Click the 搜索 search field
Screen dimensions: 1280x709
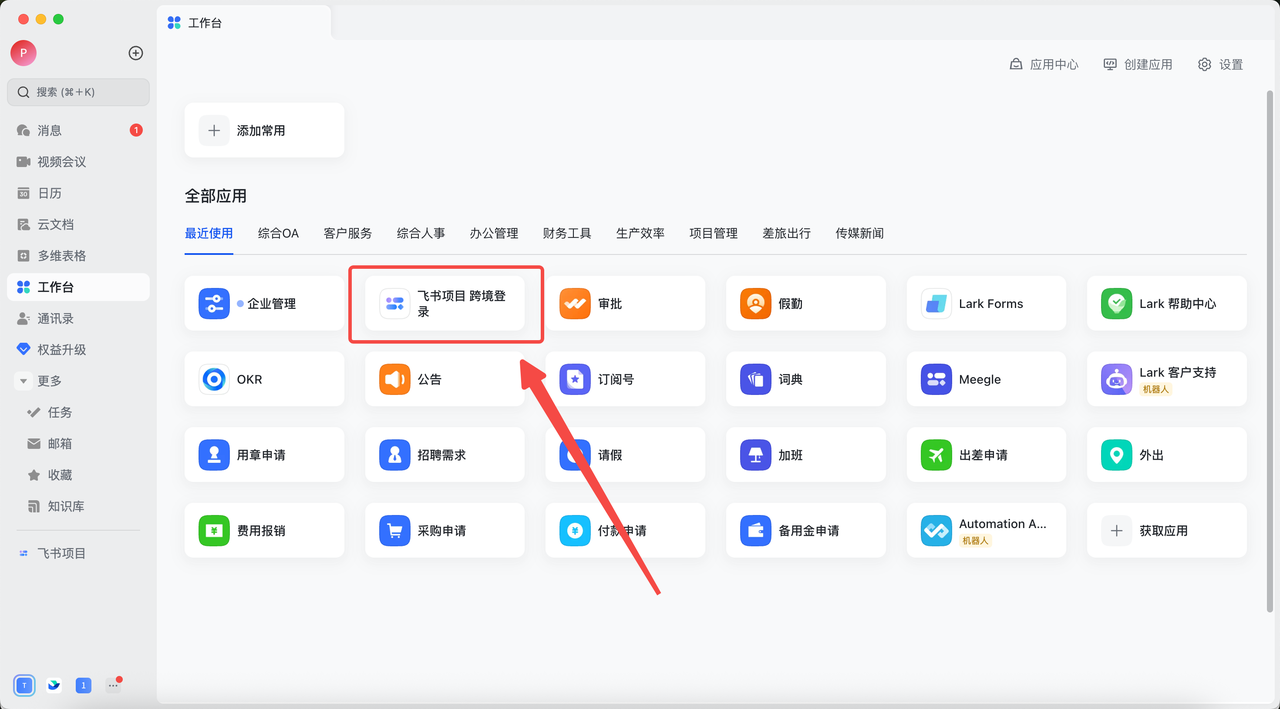78,92
